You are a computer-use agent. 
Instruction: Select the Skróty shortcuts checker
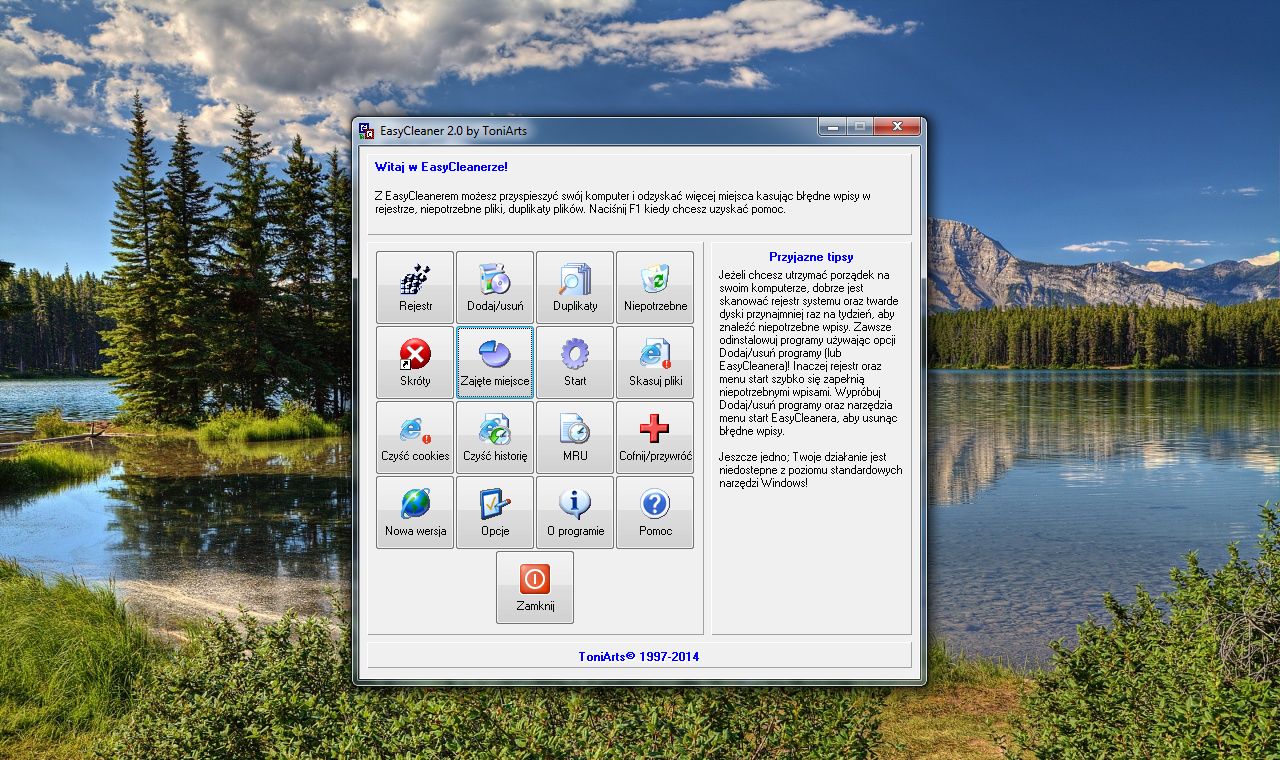click(x=415, y=362)
